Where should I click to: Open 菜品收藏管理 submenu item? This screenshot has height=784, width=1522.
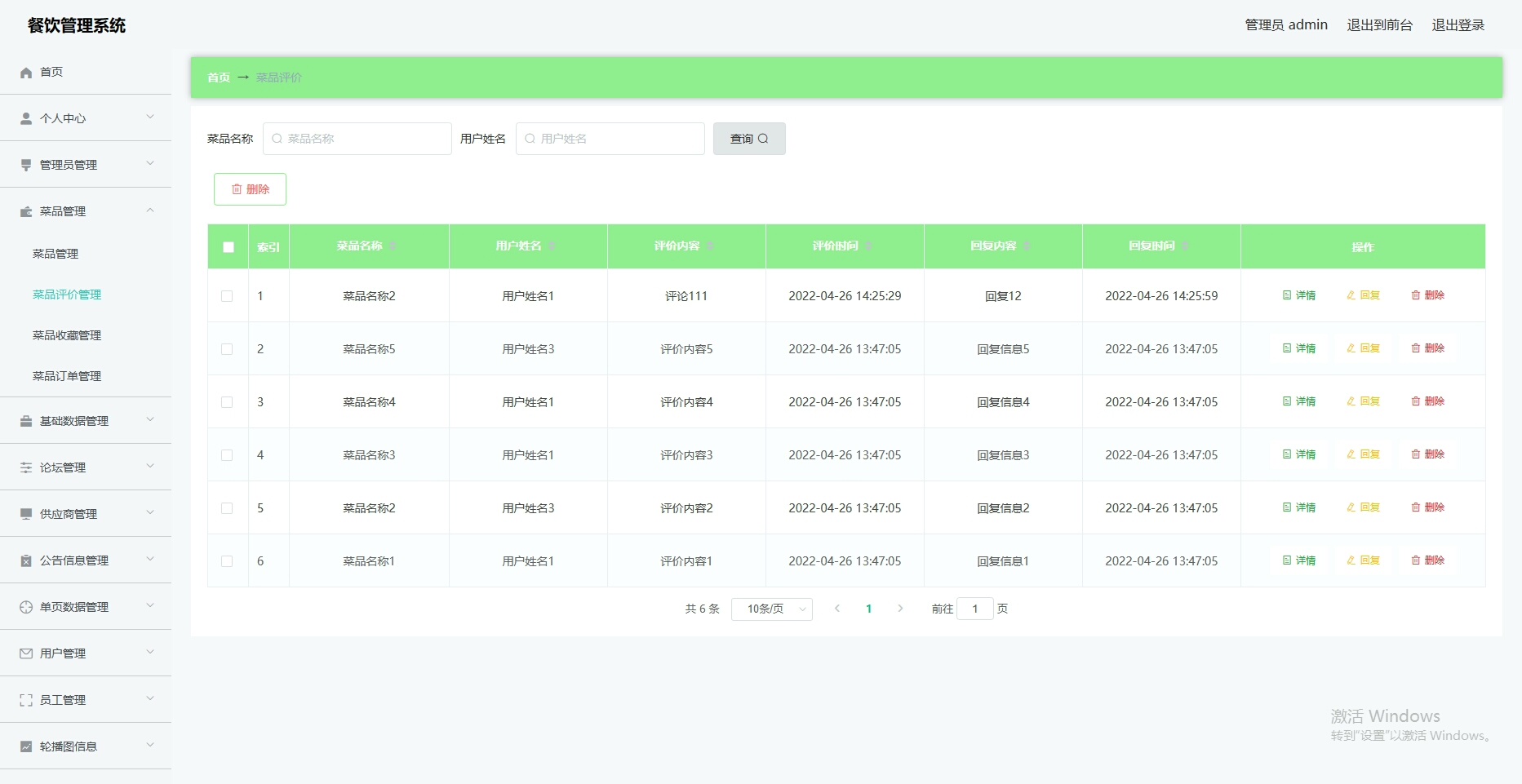(67, 335)
